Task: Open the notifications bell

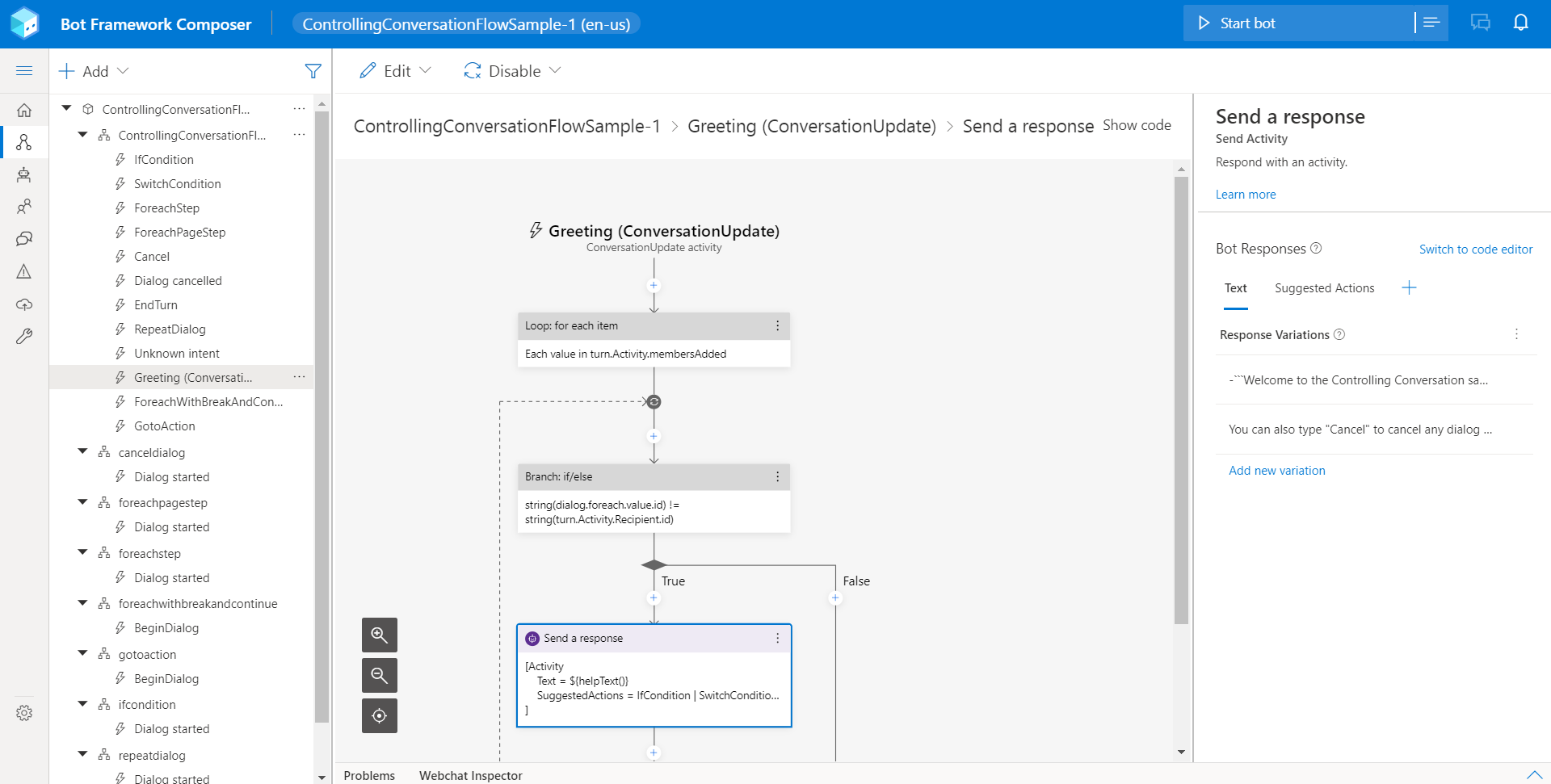Action: pos(1521,23)
